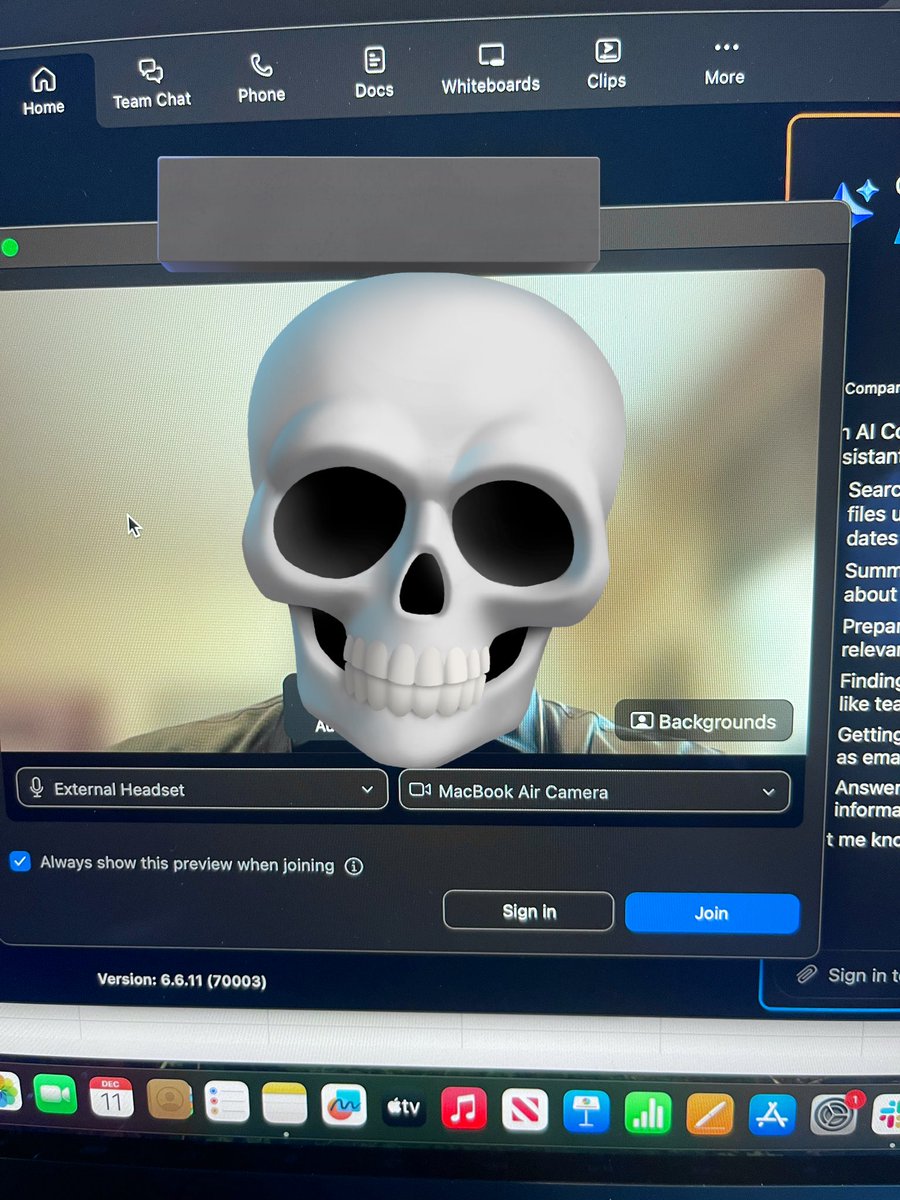Open the External Headset microphone dropdown
This screenshot has width=900, height=1200.
pyautogui.click(x=202, y=789)
